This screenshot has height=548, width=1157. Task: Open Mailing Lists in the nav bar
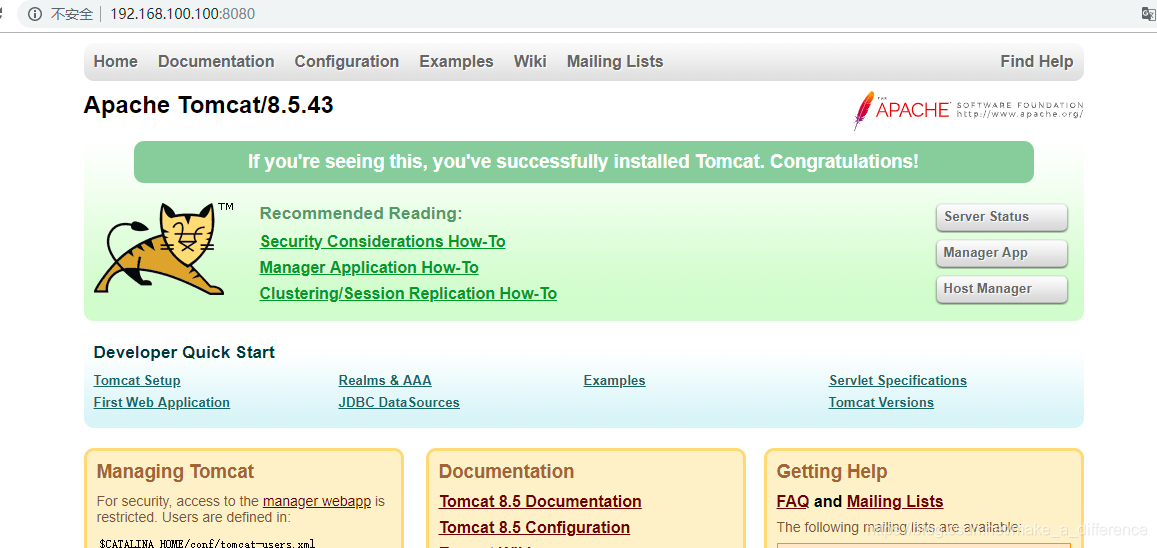tap(615, 61)
